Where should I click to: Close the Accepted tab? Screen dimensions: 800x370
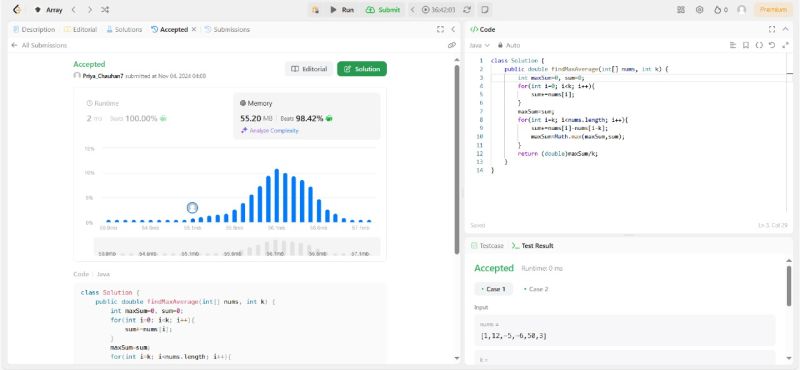click(194, 30)
